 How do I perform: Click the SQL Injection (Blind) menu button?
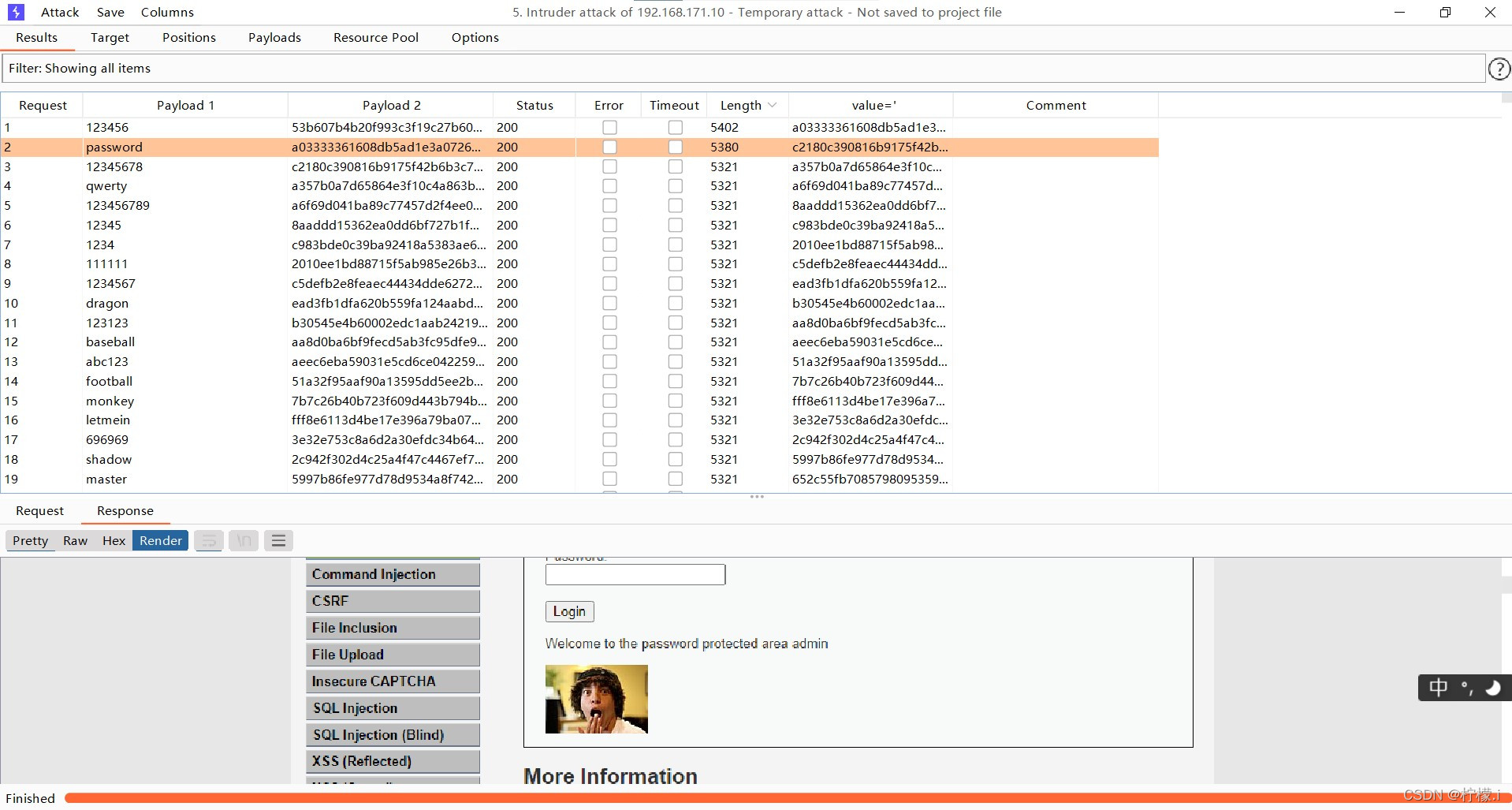[393, 735]
